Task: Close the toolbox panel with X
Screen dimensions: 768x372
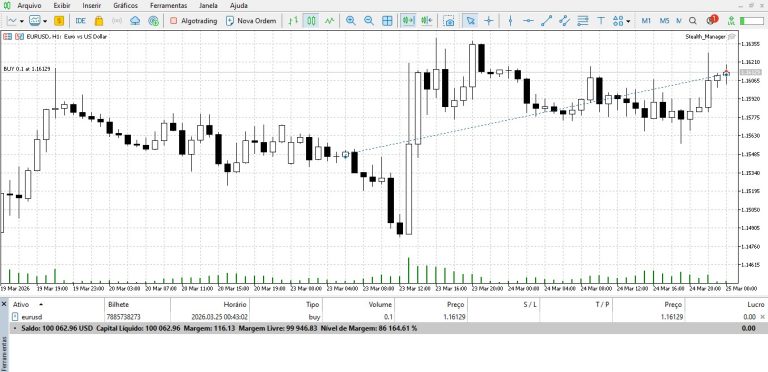Action: pos(4,304)
